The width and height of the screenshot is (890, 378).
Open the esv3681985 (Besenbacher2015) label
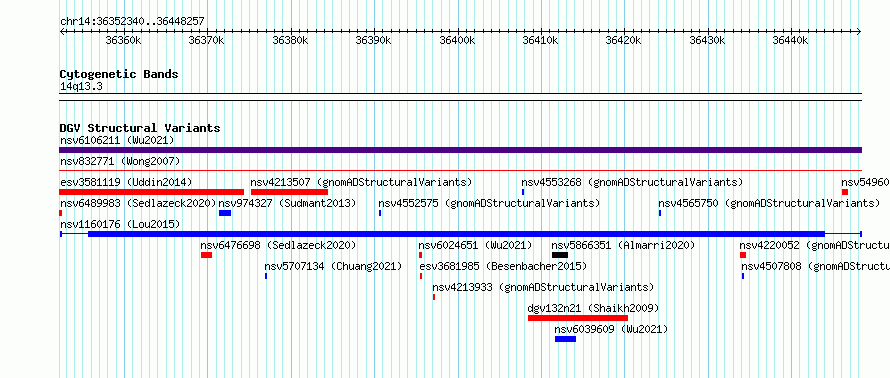(503, 266)
